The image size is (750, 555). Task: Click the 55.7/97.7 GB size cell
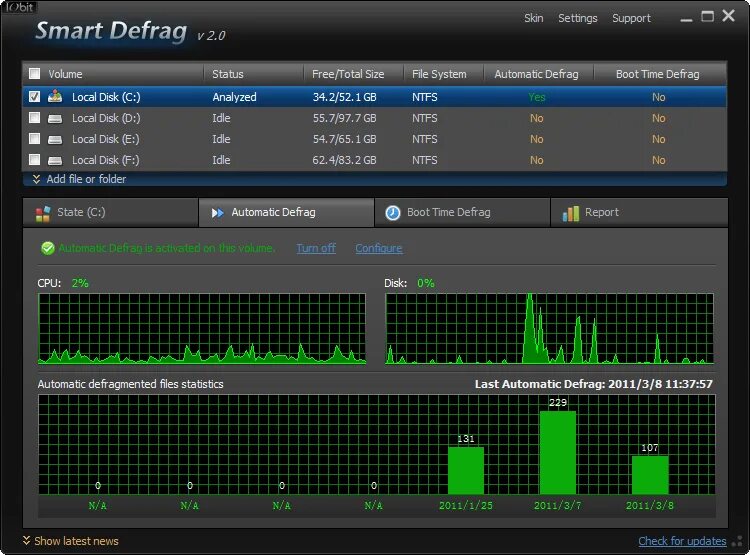pos(344,118)
